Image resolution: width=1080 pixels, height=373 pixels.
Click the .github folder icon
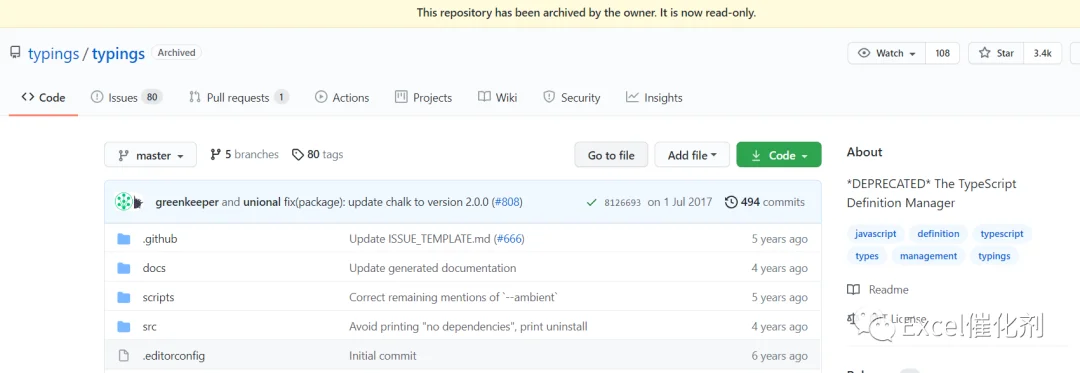click(124, 239)
